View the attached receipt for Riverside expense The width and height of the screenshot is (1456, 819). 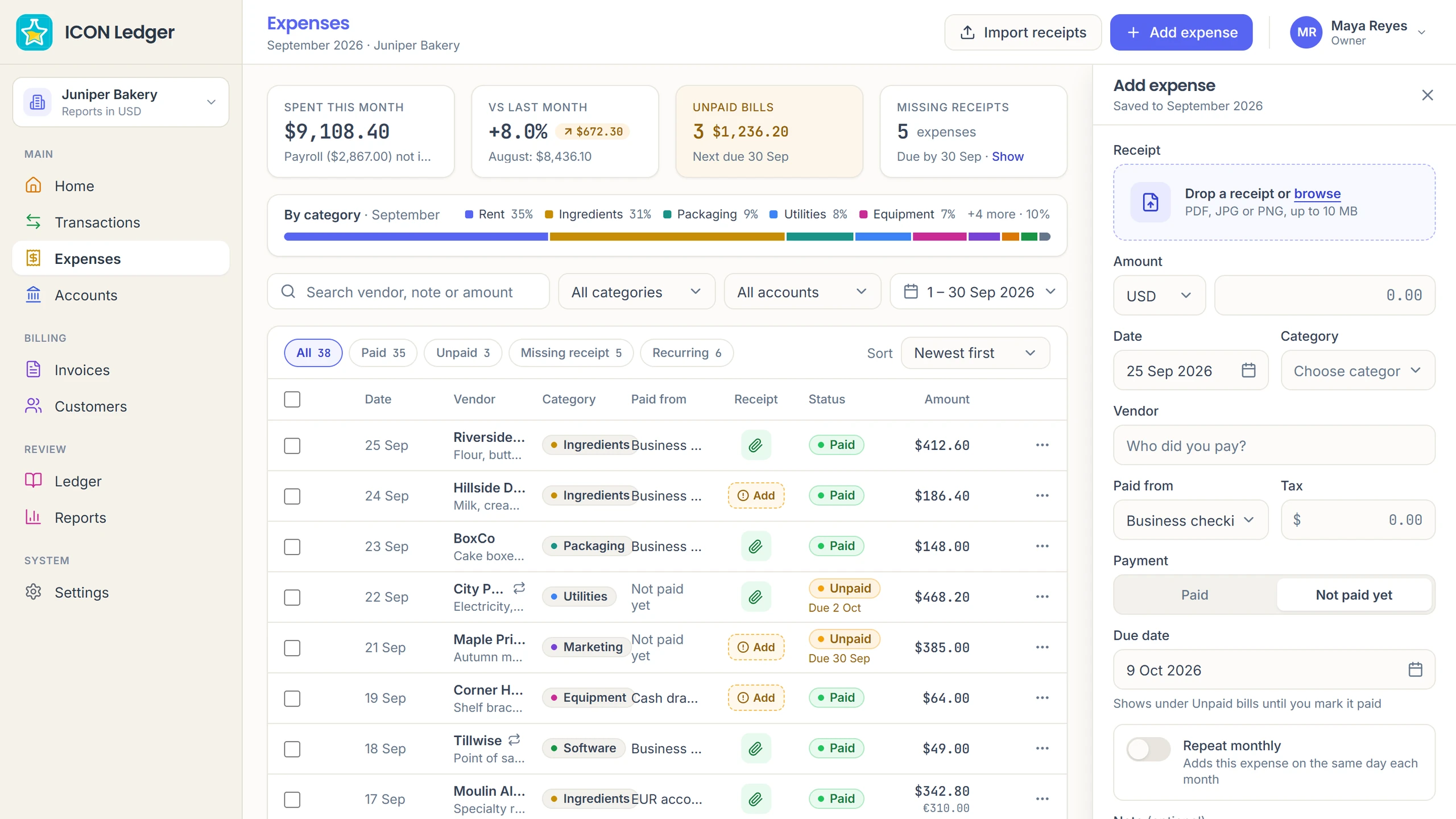756,445
